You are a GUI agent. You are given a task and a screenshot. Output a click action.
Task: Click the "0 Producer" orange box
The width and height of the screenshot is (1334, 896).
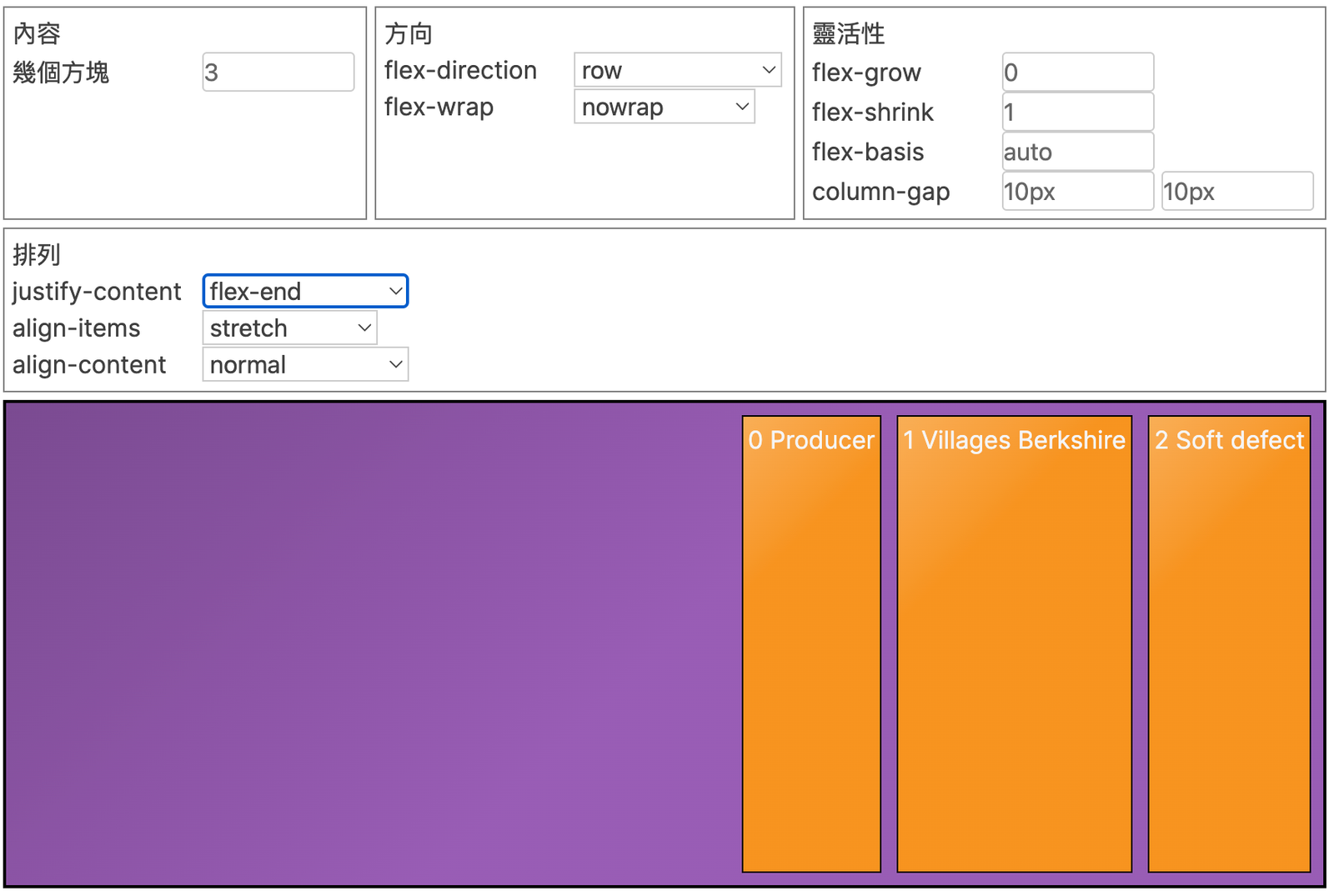point(811,643)
